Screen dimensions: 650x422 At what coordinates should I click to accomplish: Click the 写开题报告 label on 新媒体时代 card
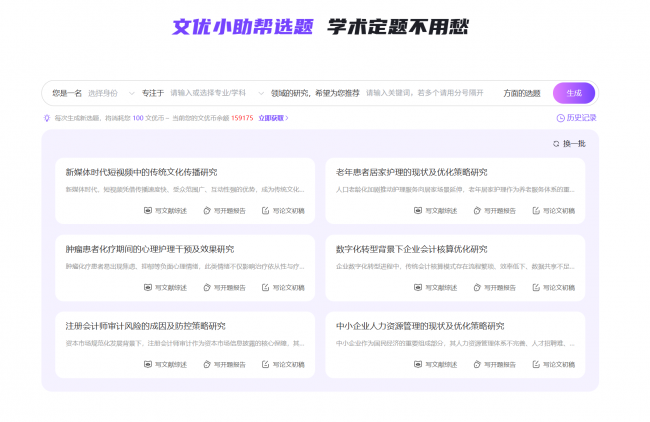pos(230,211)
